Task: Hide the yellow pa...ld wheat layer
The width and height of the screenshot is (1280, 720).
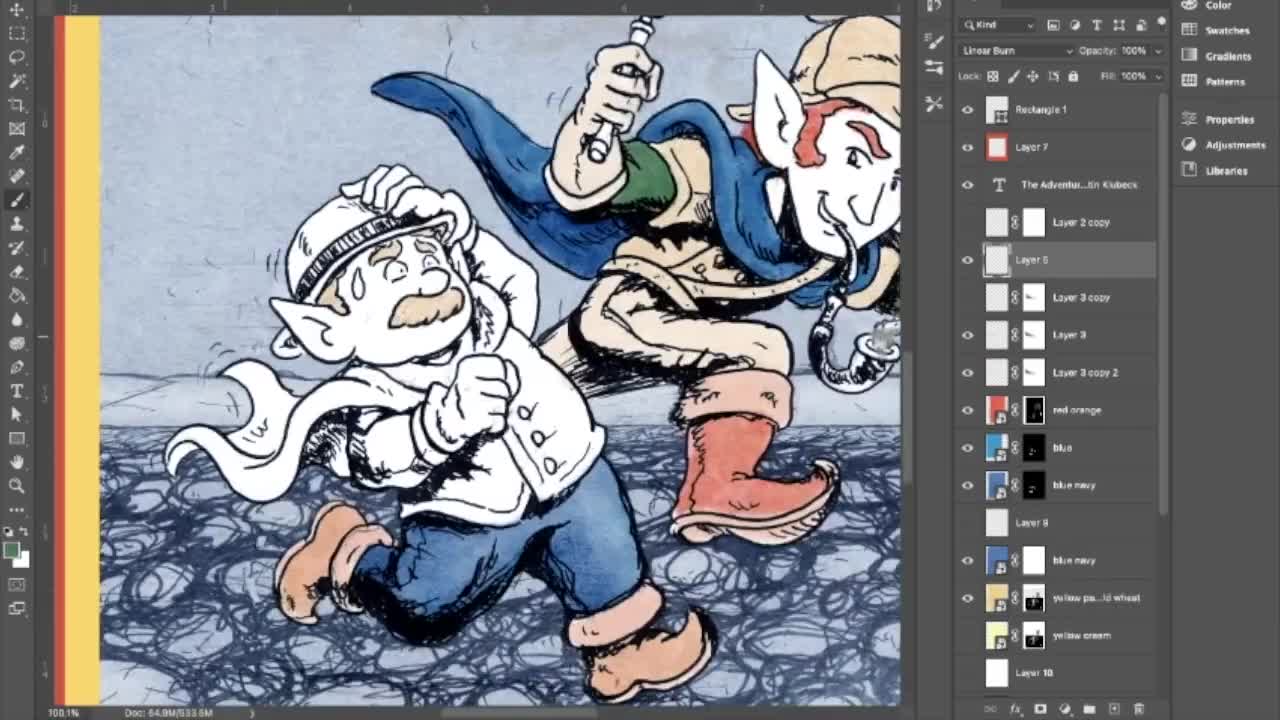Action: coord(967,598)
